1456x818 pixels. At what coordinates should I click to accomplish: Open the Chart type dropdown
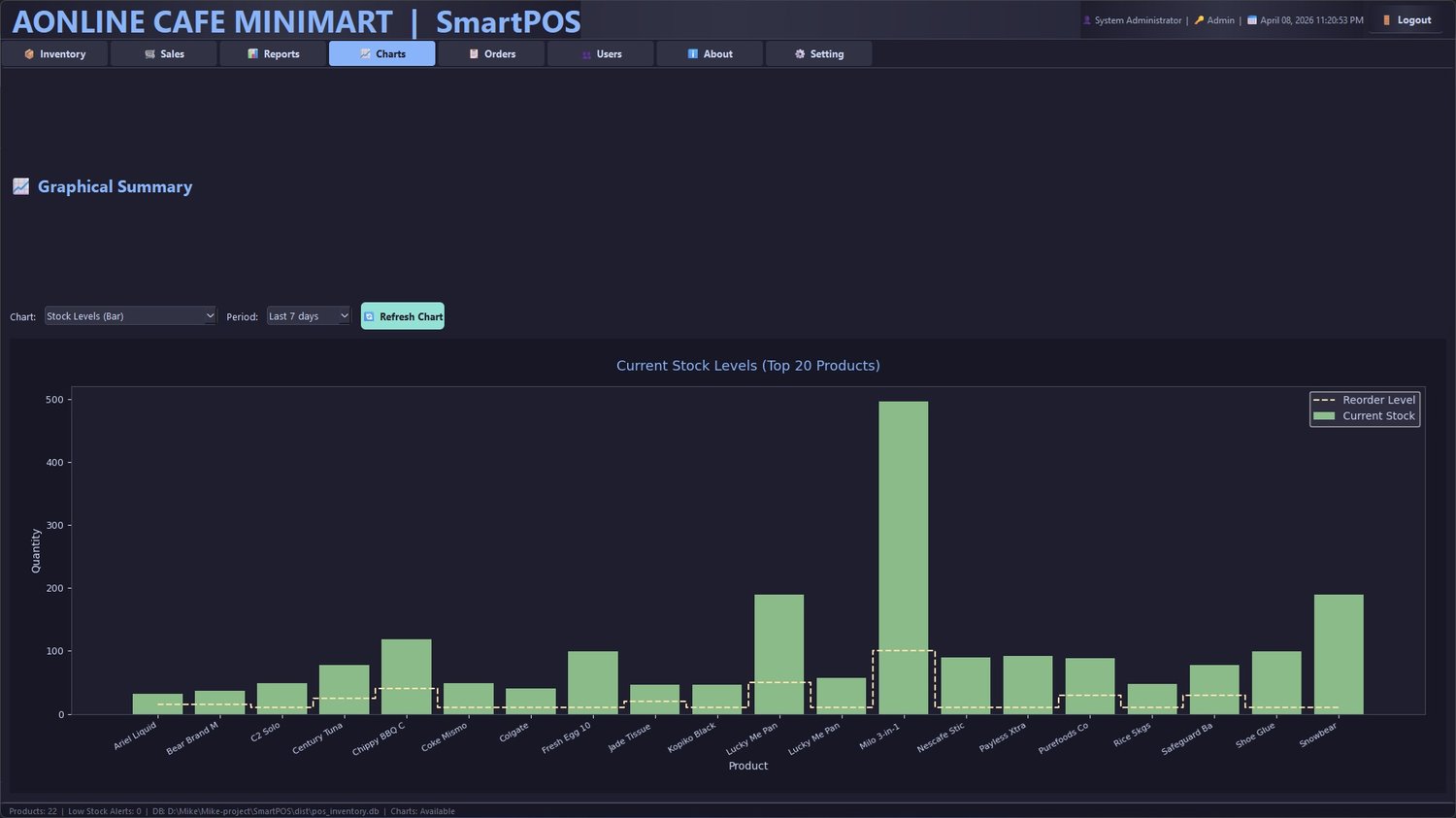(x=130, y=316)
